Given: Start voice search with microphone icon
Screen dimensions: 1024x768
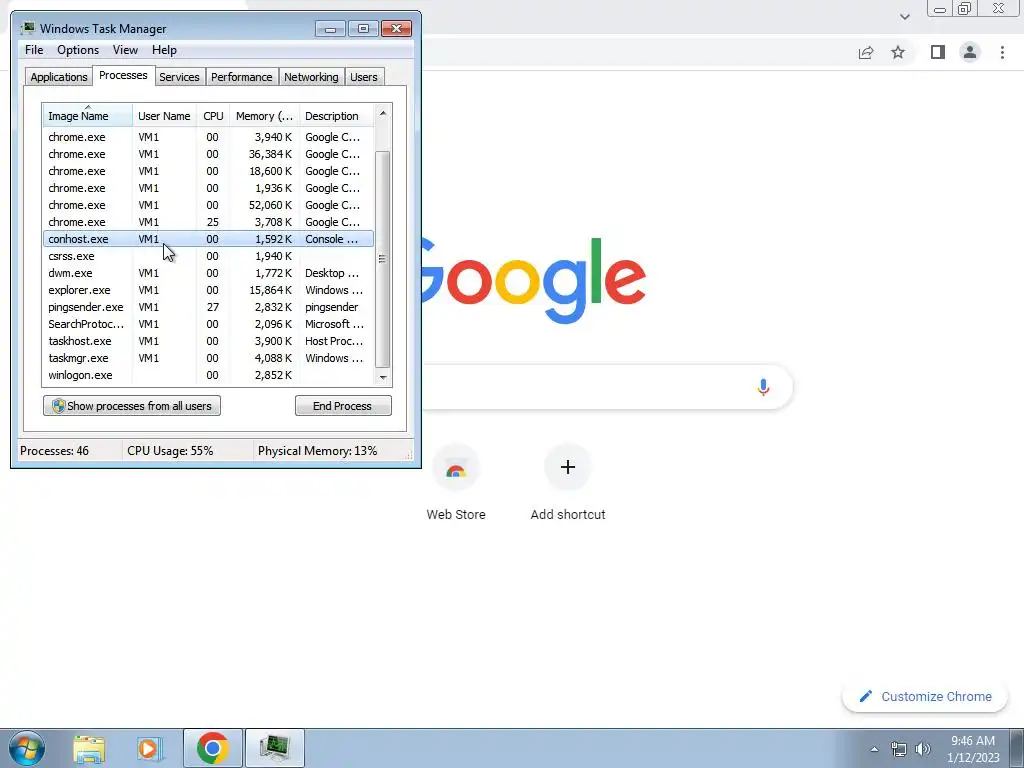Looking at the screenshot, I should [763, 387].
